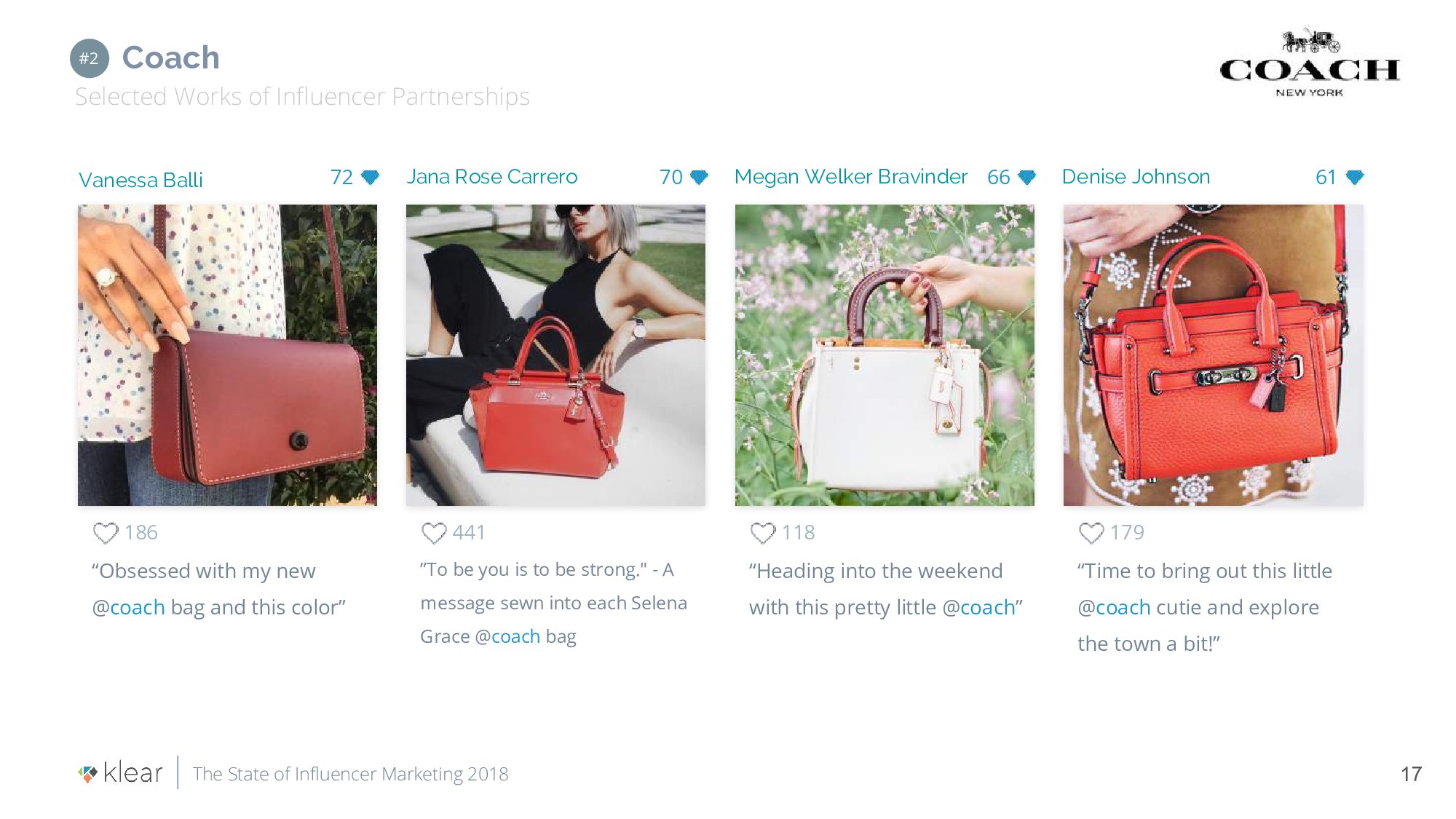Select the Megan Welker Bravinder name
Viewport: 1456px width, 819px height.
click(851, 177)
